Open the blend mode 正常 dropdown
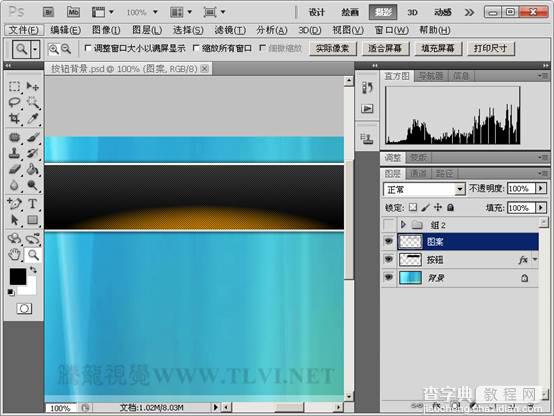 [460, 189]
